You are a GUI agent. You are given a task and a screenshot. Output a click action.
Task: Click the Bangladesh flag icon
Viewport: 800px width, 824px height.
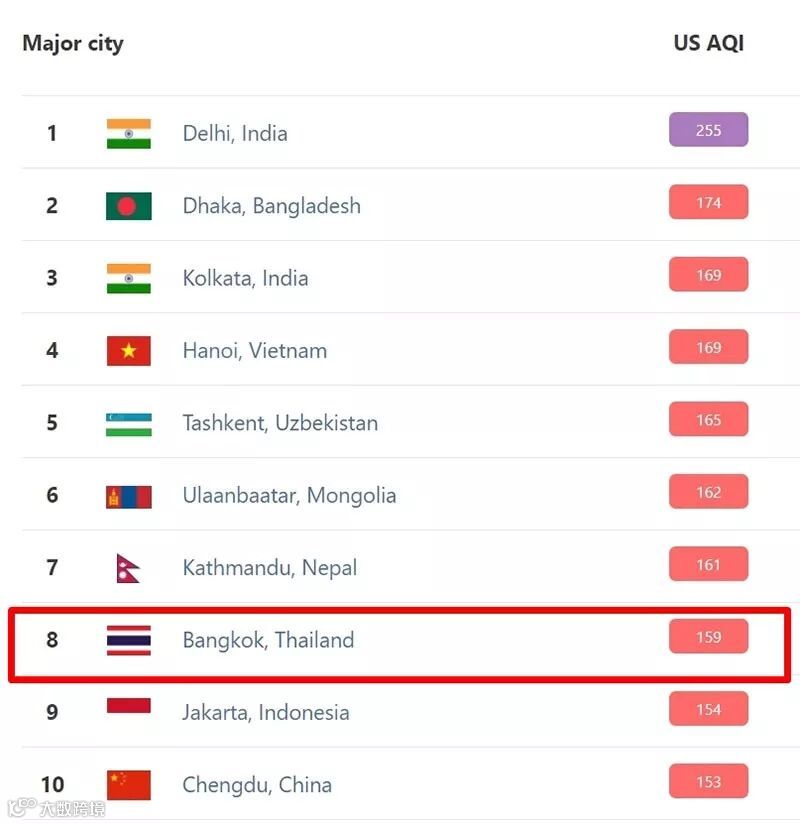128,206
